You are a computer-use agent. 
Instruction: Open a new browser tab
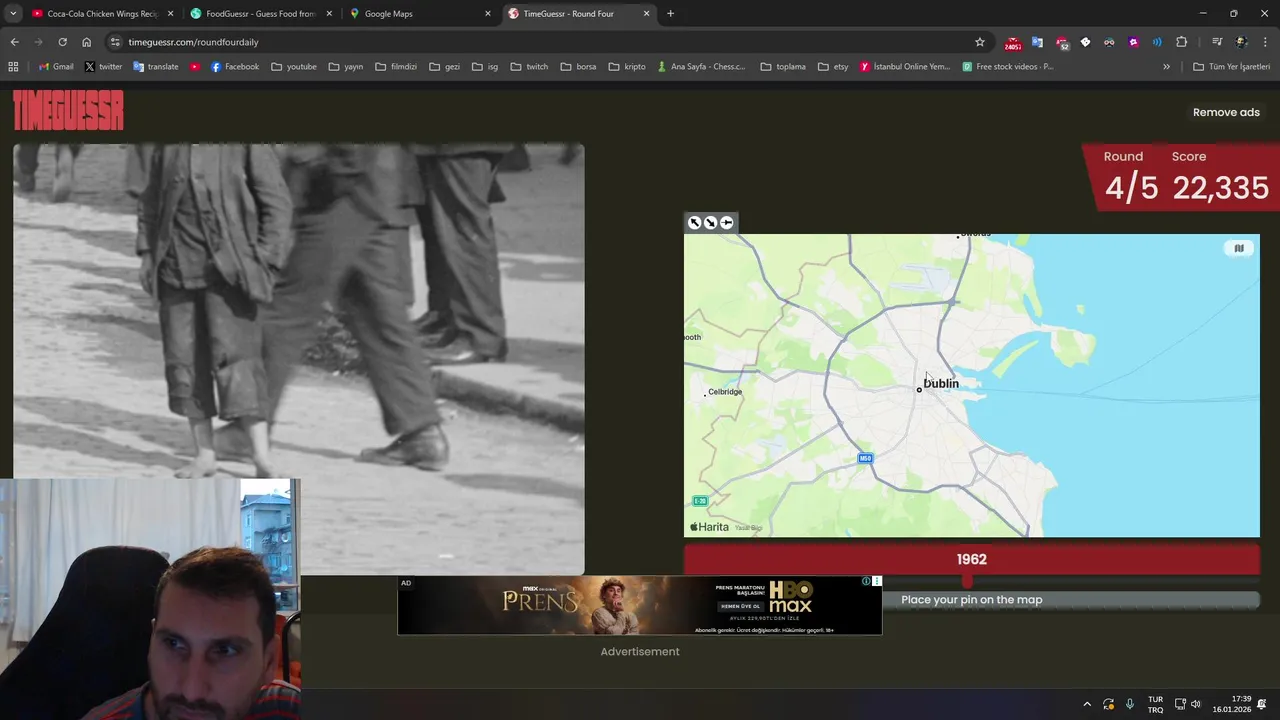pyautogui.click(x=670, y=14)
